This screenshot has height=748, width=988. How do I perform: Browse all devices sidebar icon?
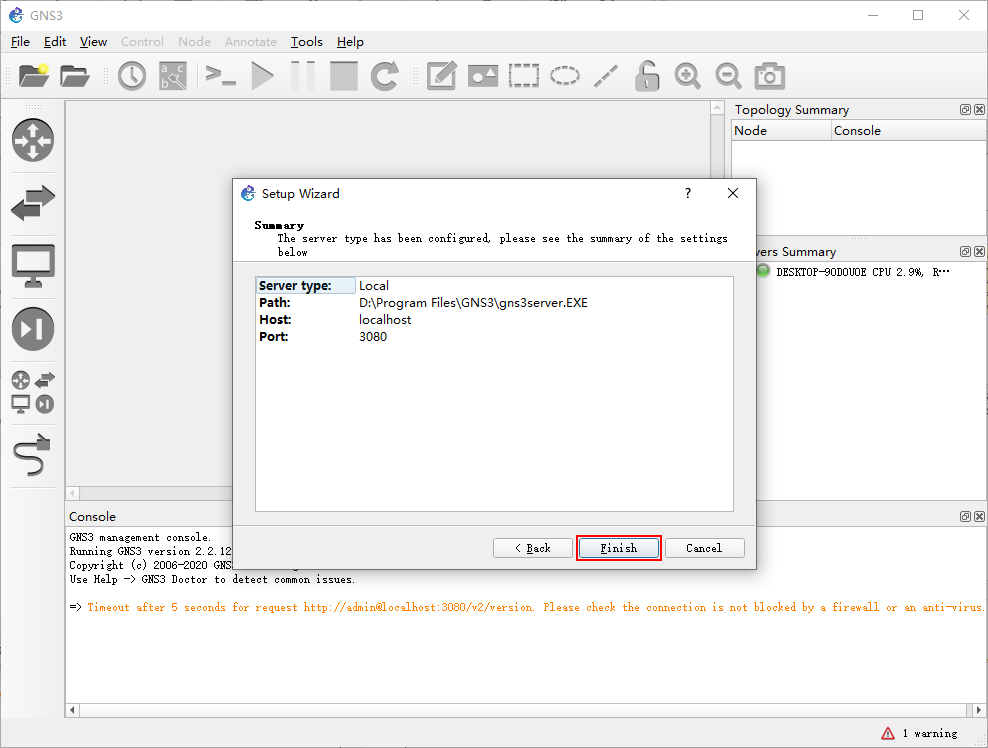click(x=33, y=392)
